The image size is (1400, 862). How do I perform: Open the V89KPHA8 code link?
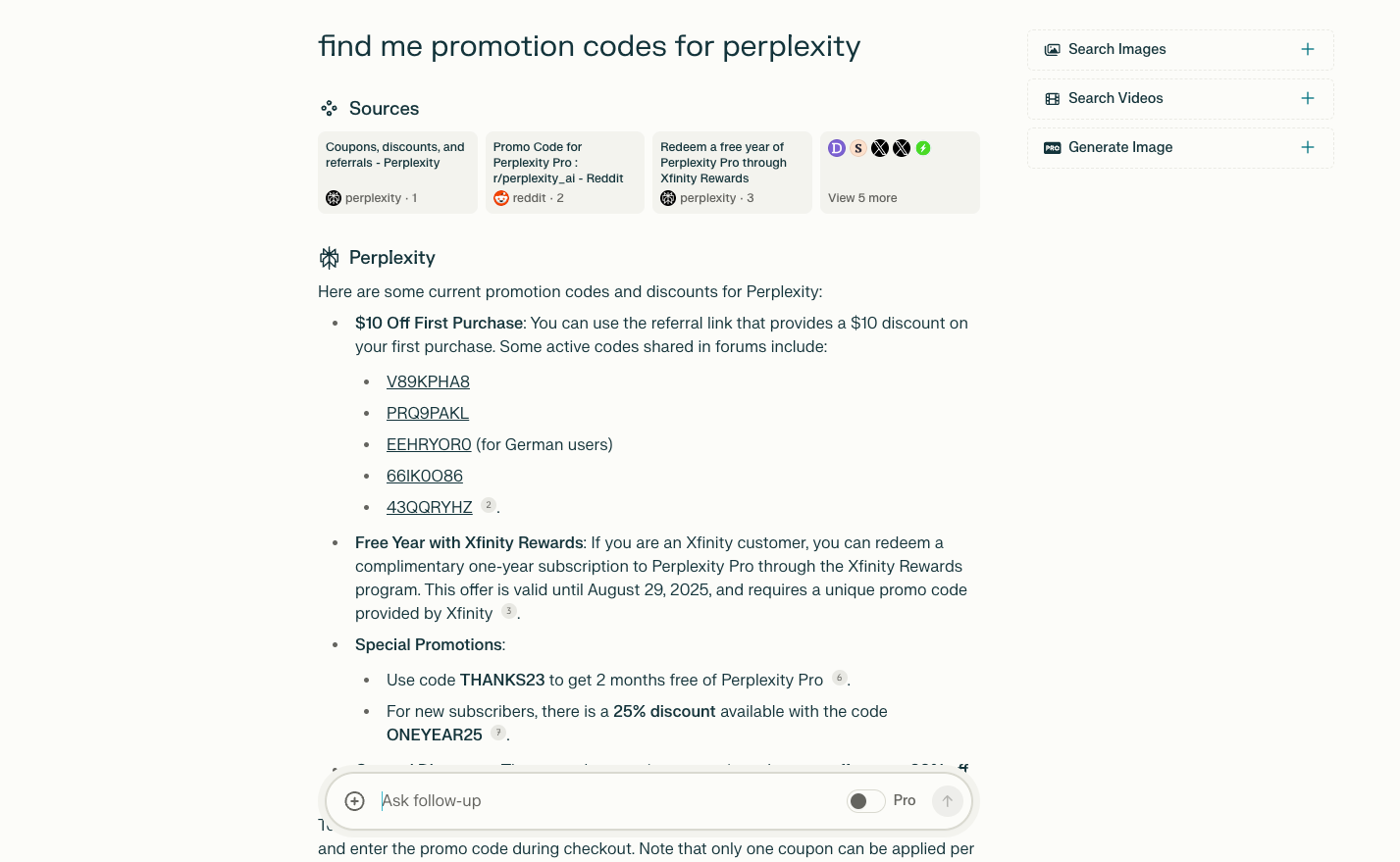[428, 381]
